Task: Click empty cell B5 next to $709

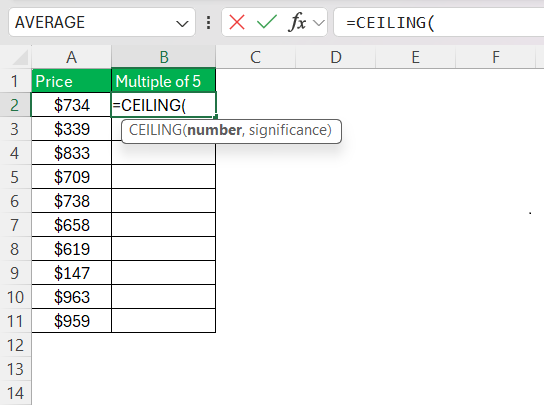Action: (x=164, y=177)
